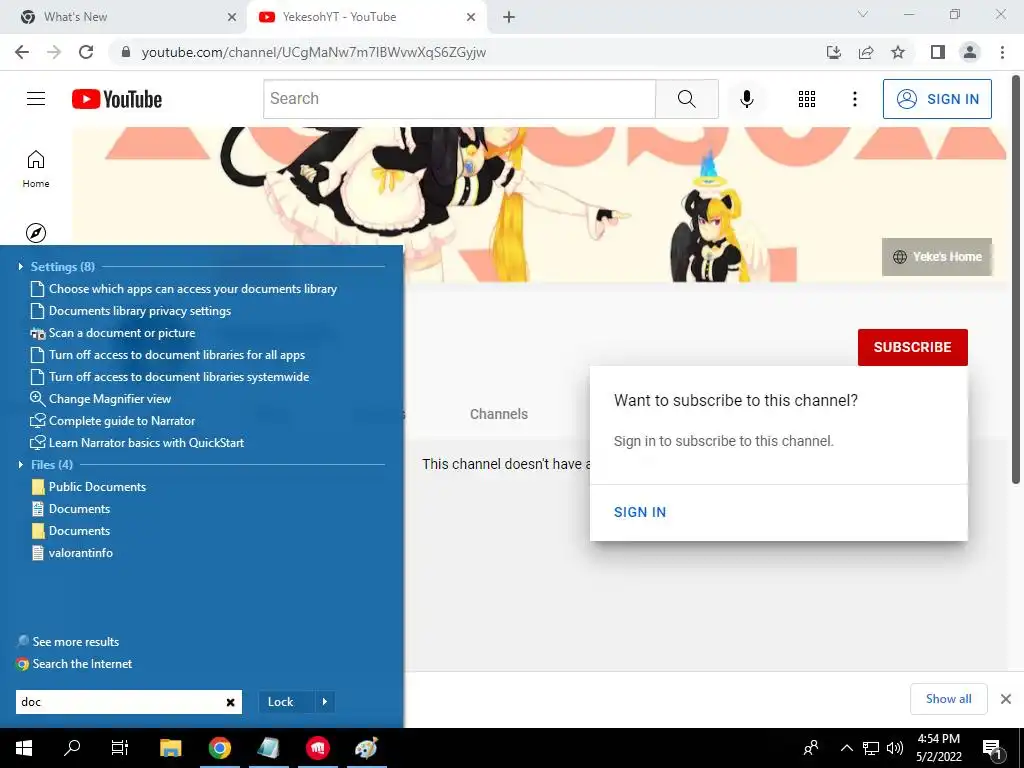1024x768 pixels.
Task: Open Chrome from taskbar
Action: (219, 748)
